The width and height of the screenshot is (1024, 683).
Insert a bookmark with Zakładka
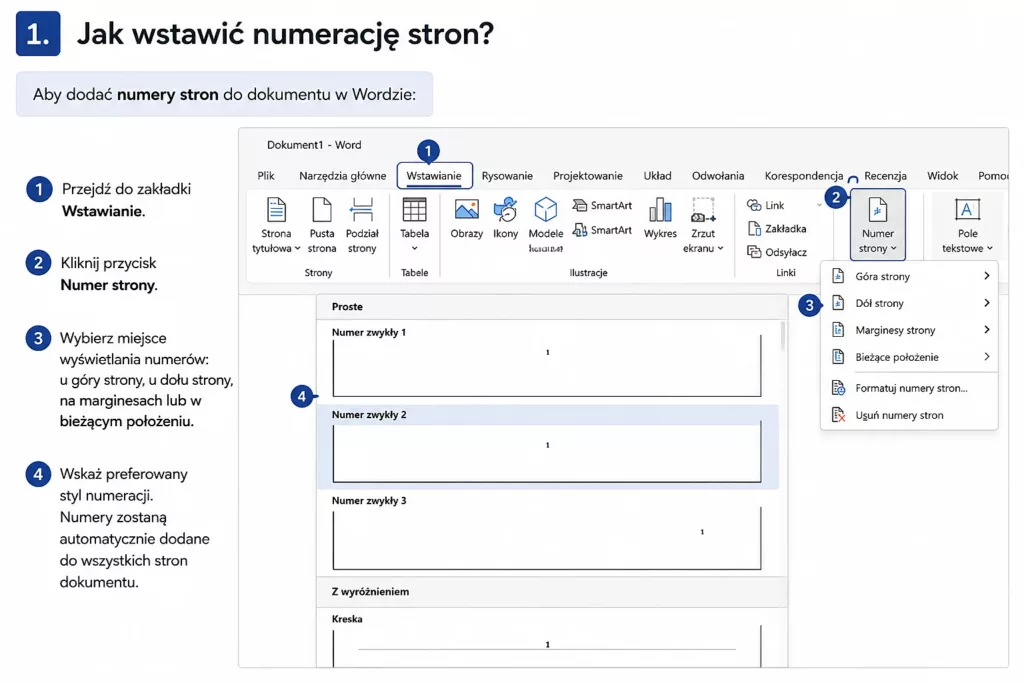tap(776, 229)
